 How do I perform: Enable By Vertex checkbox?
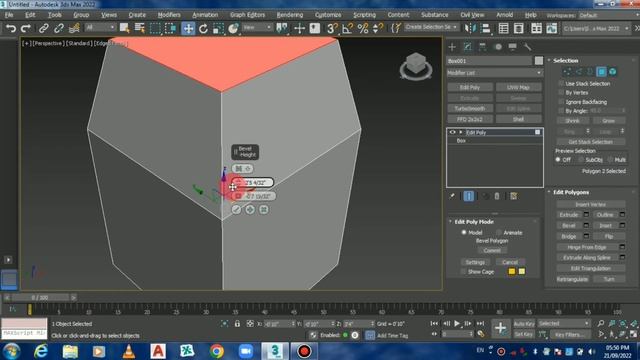tap(561, 93)
